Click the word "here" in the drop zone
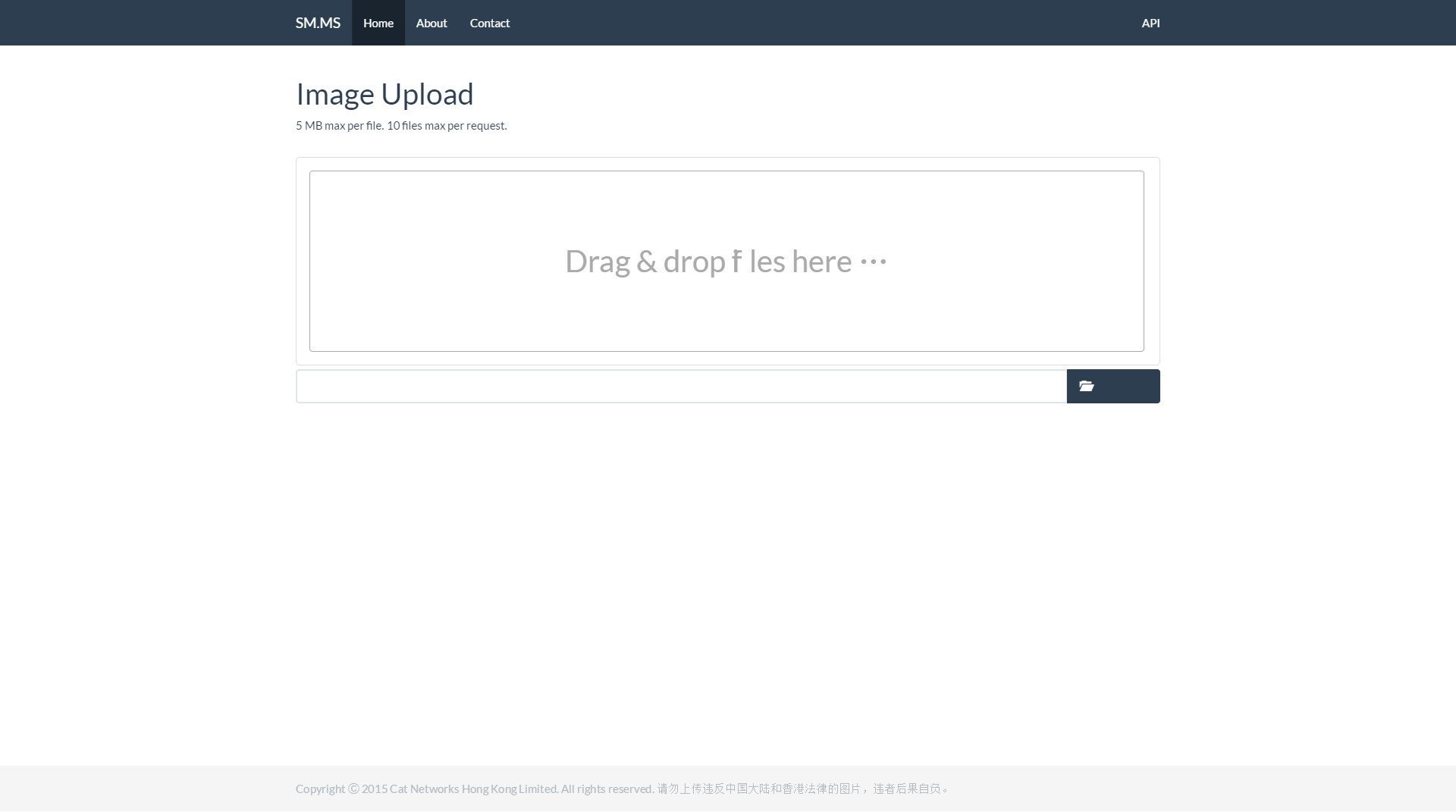This screenshot has width=1456, height=812. coord(821,262)
